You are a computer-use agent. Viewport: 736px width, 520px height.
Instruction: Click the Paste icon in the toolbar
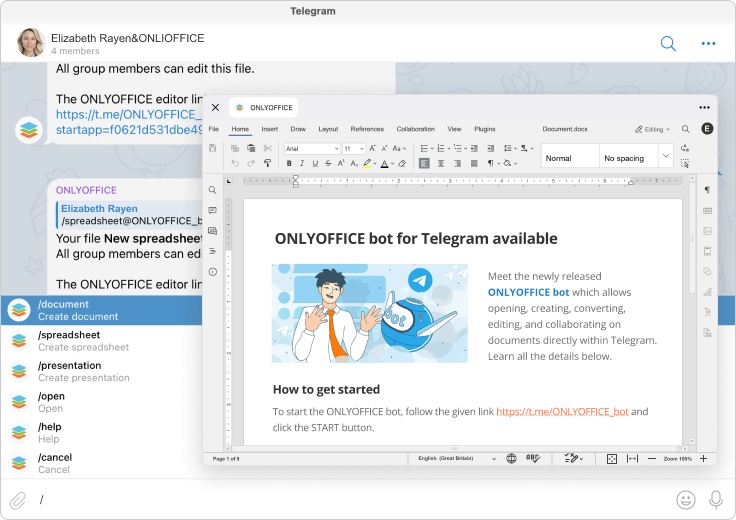(x=251, y=148)
